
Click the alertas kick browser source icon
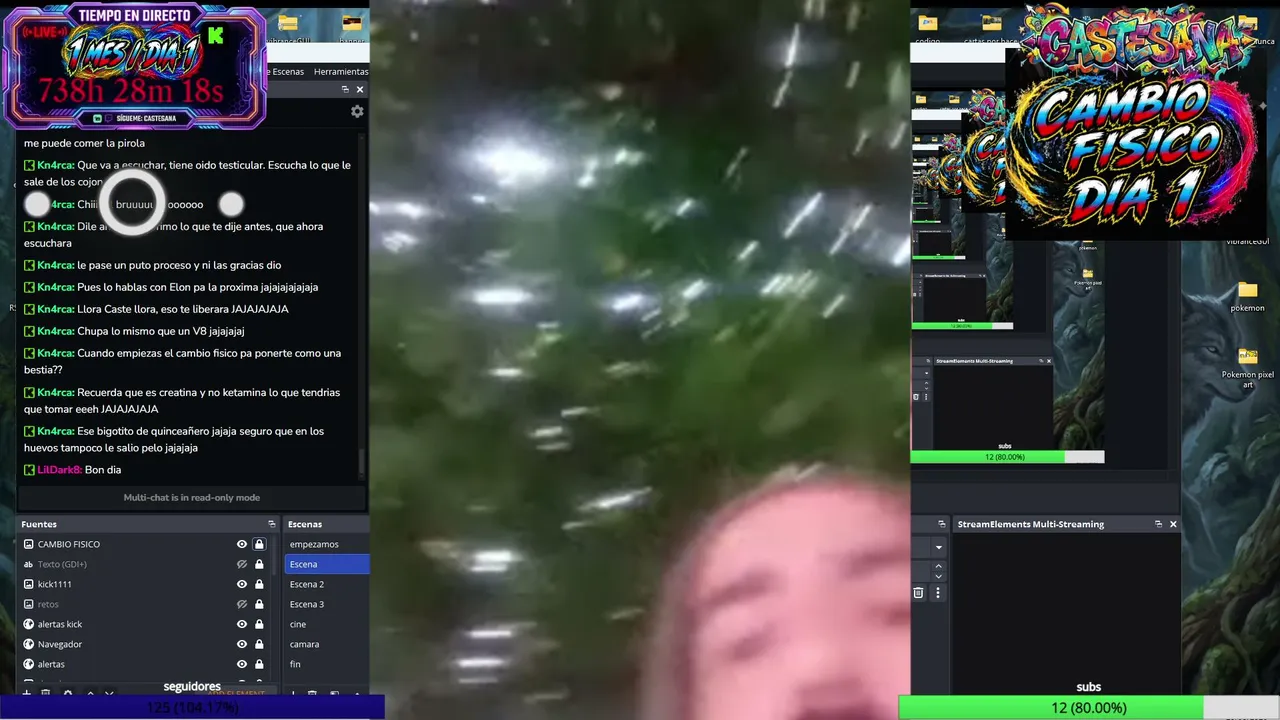click(x=28, y=624)
